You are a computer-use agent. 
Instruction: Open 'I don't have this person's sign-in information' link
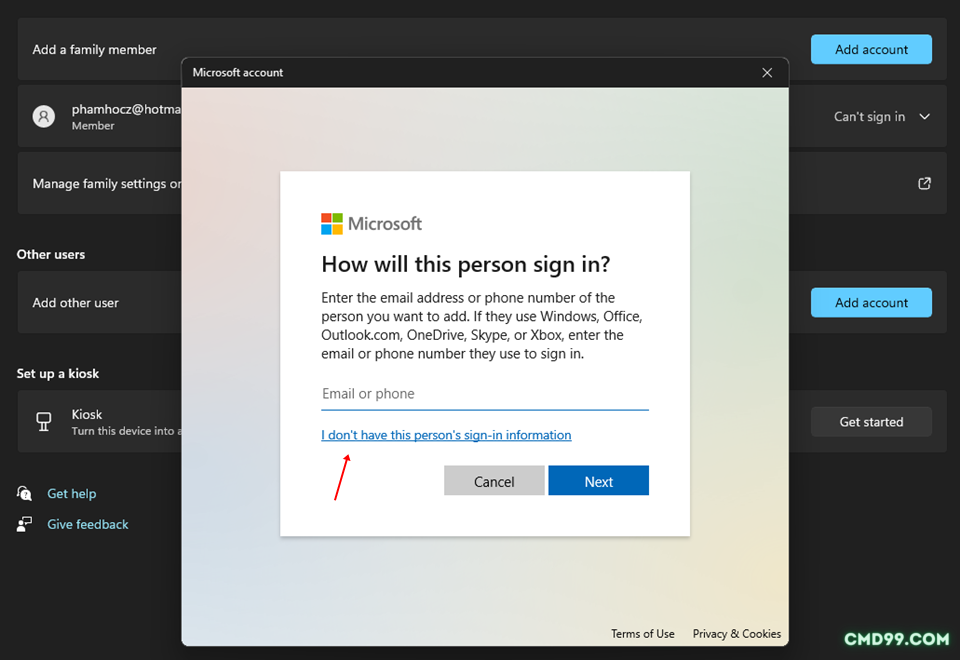click(x=446, y=435)
